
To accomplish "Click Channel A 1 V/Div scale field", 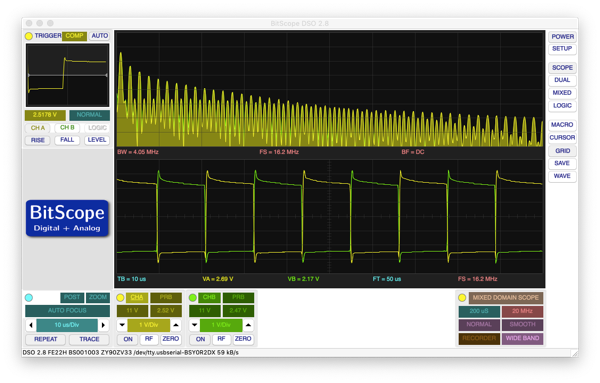I will [148, 325].
